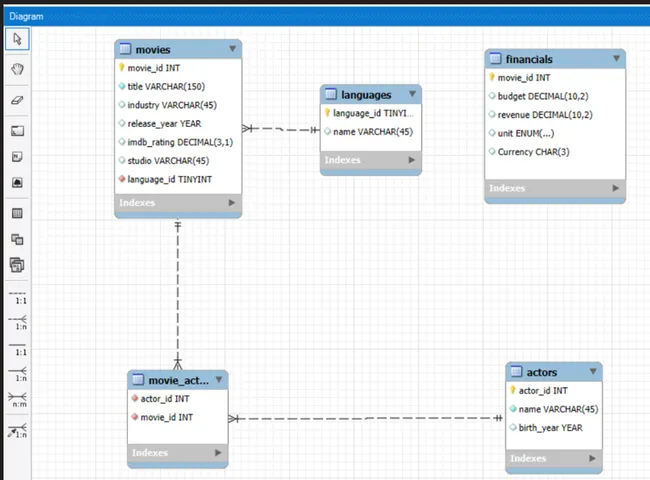Select the movies to languages relationship line
Image resolution: width=650 pixels, height=480 pixels.
click(281, 129)
